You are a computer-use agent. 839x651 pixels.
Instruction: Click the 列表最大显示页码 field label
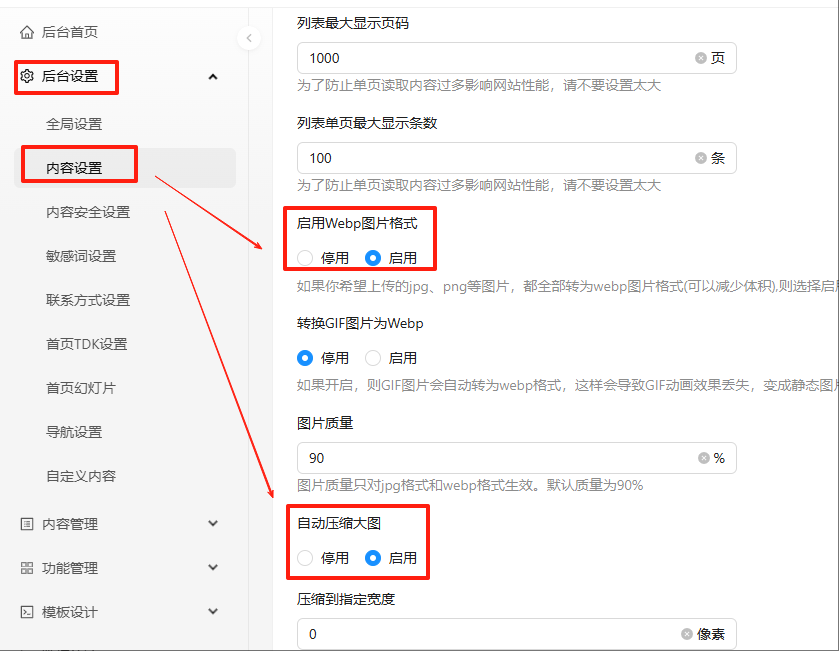coord(353,23)
